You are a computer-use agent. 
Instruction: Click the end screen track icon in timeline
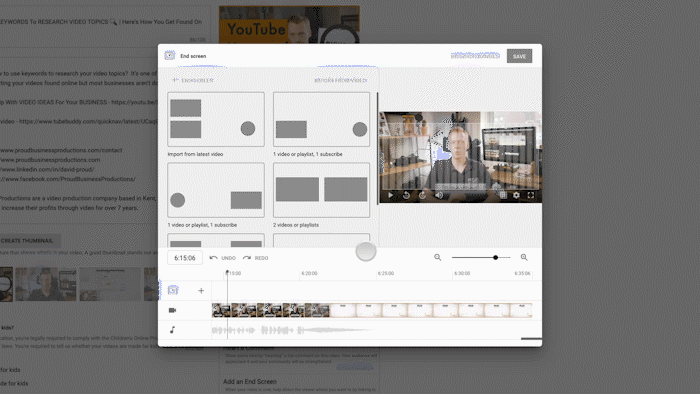(173, 290)
